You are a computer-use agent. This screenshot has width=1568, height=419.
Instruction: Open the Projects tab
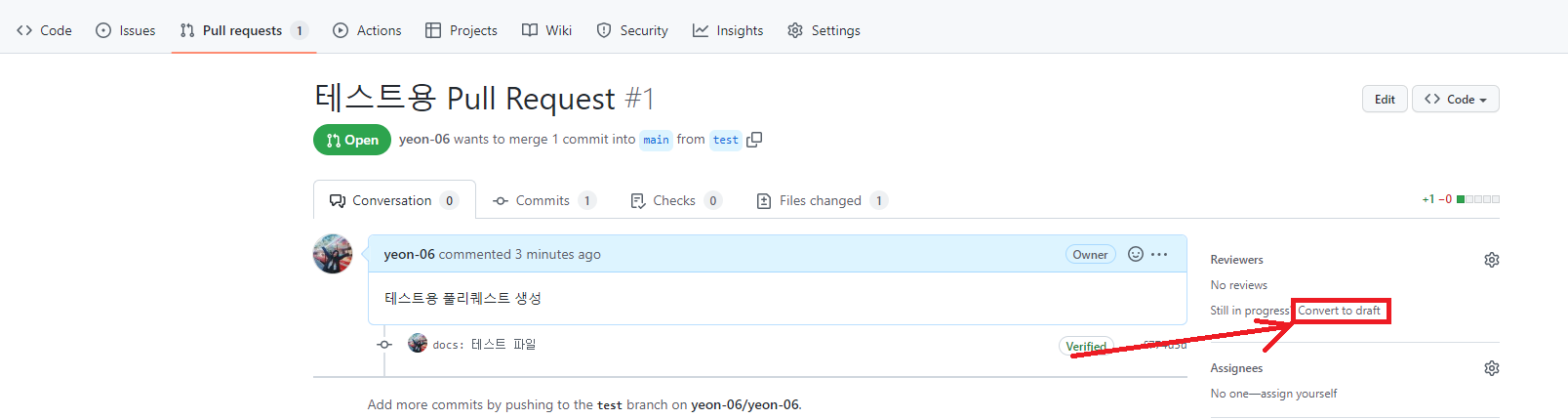(x=462, y=30)
